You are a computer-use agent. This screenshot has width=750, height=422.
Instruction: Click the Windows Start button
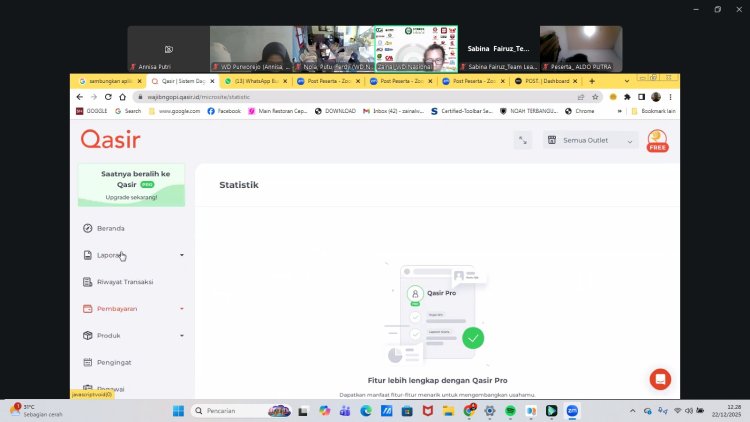179,411
